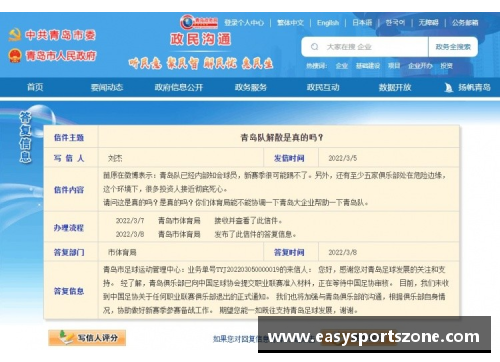Click the 答复部门 label
Viewport: 500px width, 362px height.
click(69, 252)
